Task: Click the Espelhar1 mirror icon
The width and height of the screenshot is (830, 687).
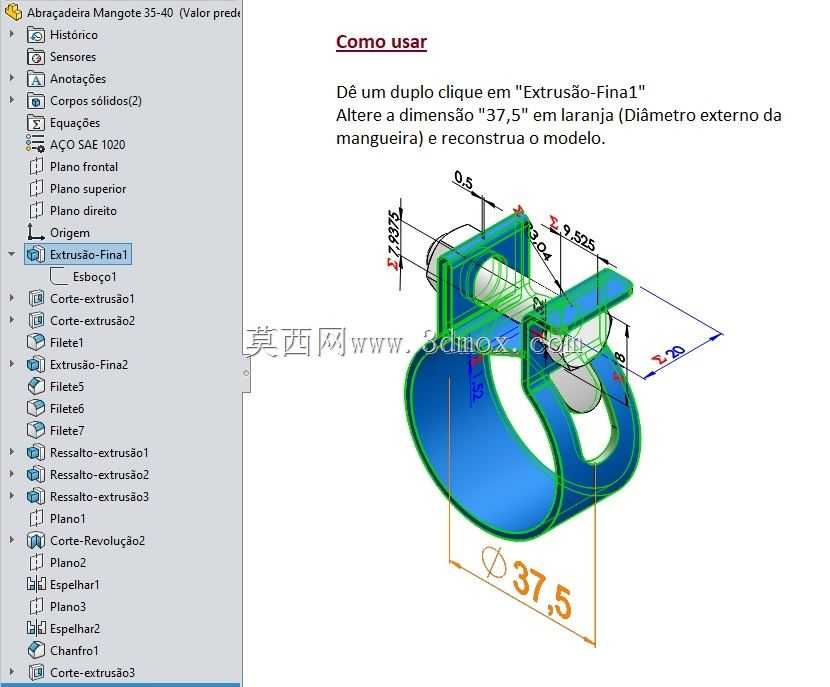Action: 35,584
